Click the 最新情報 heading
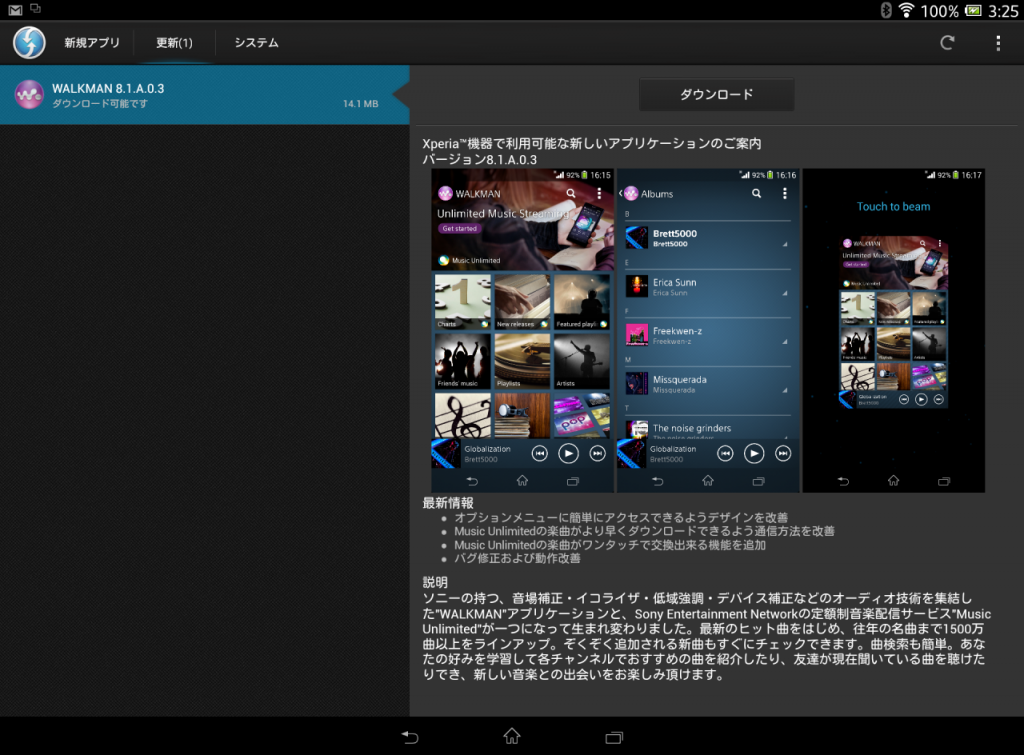Screen dimensions: 1024x755 tap(448, 503)
